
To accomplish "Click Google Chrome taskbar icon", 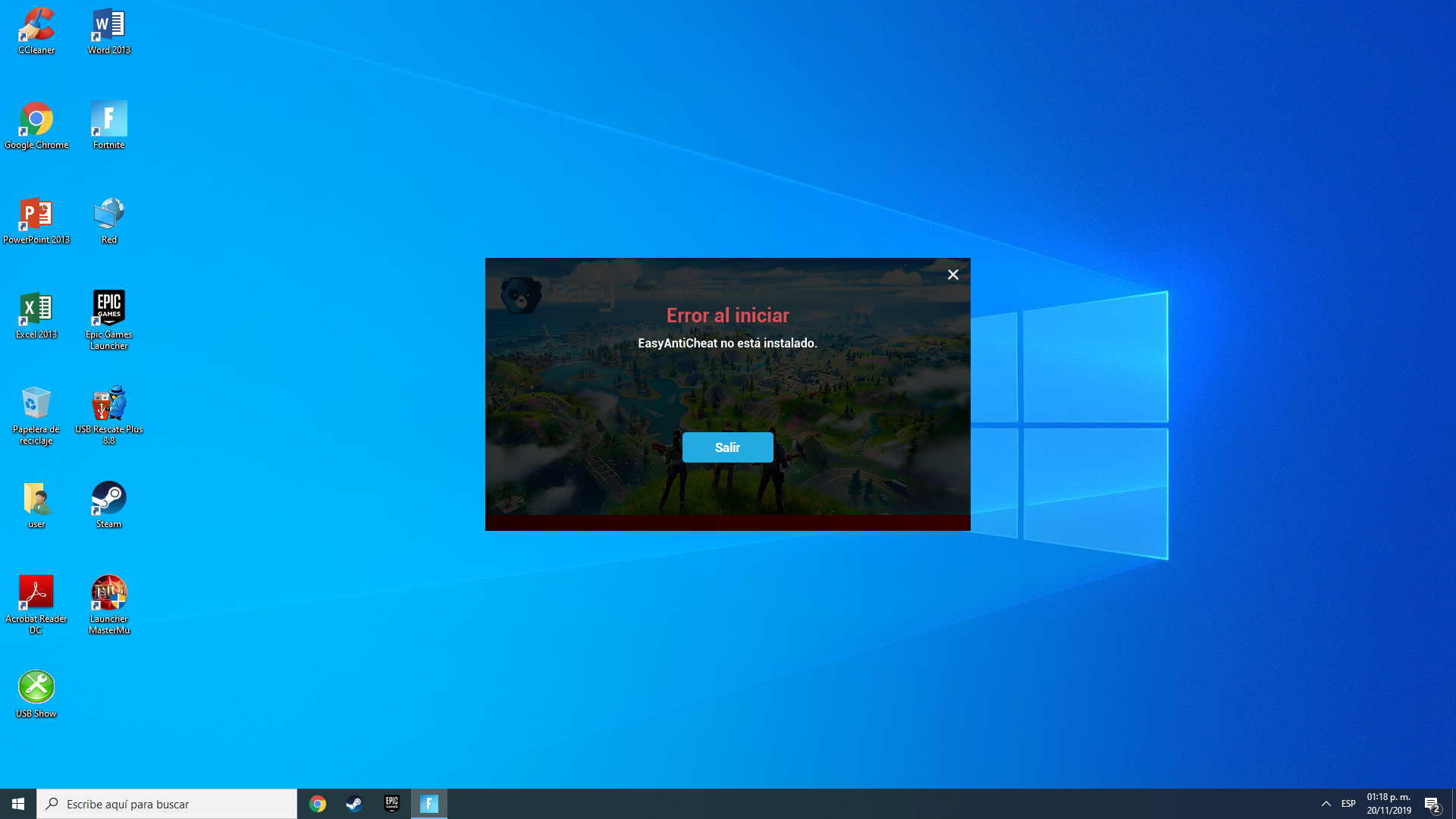I will 316,803.
